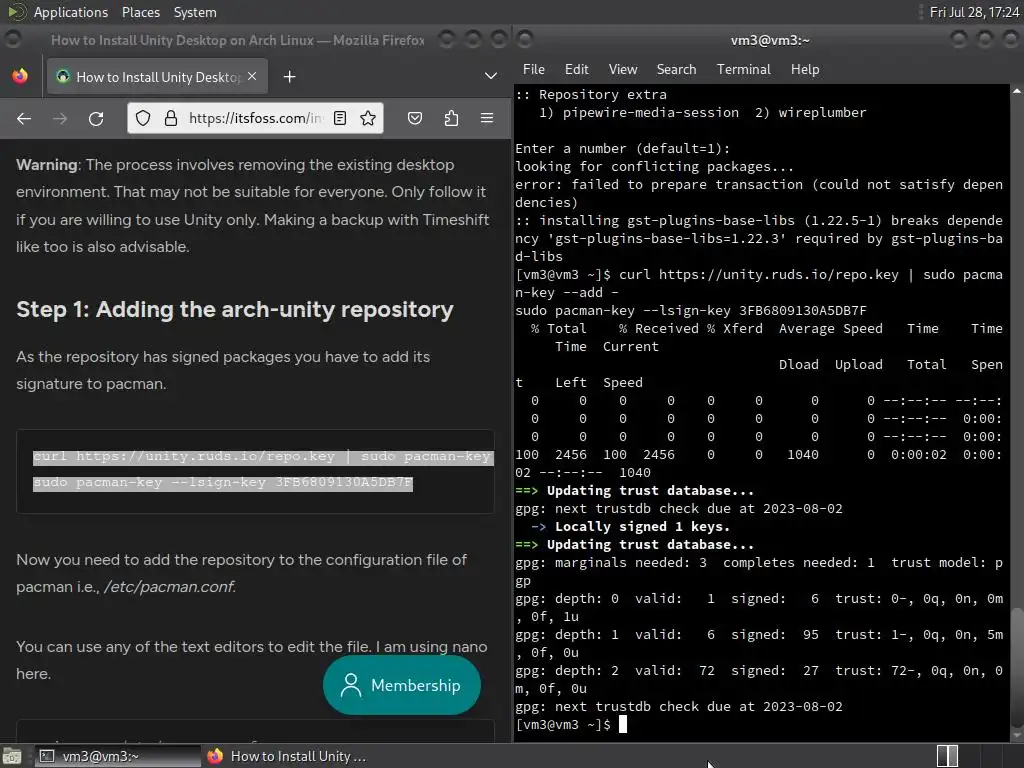Close the How to Install Unity tab
Screen dimensions: 1024x768
[x=252, y=76]
